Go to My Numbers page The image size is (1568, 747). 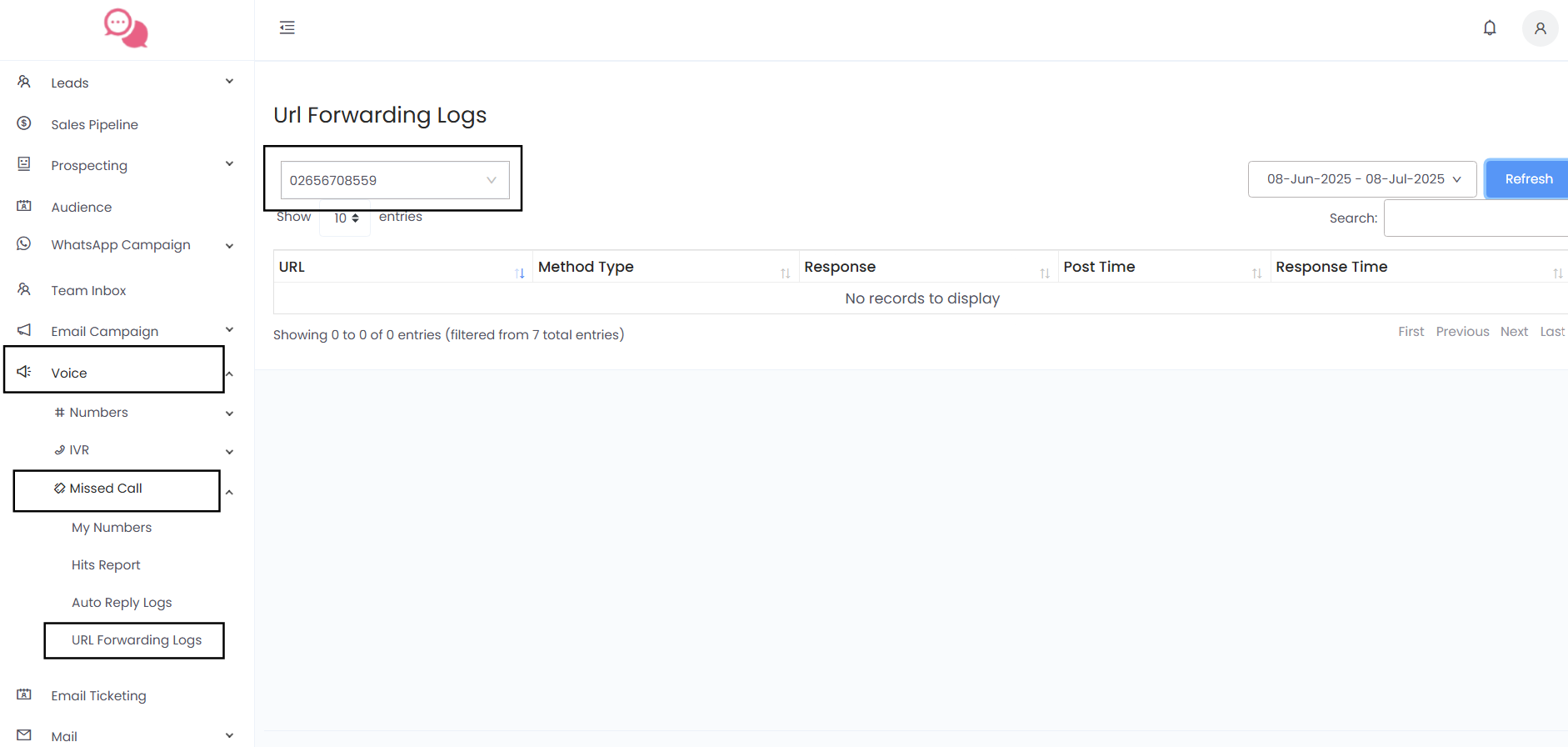112,528
